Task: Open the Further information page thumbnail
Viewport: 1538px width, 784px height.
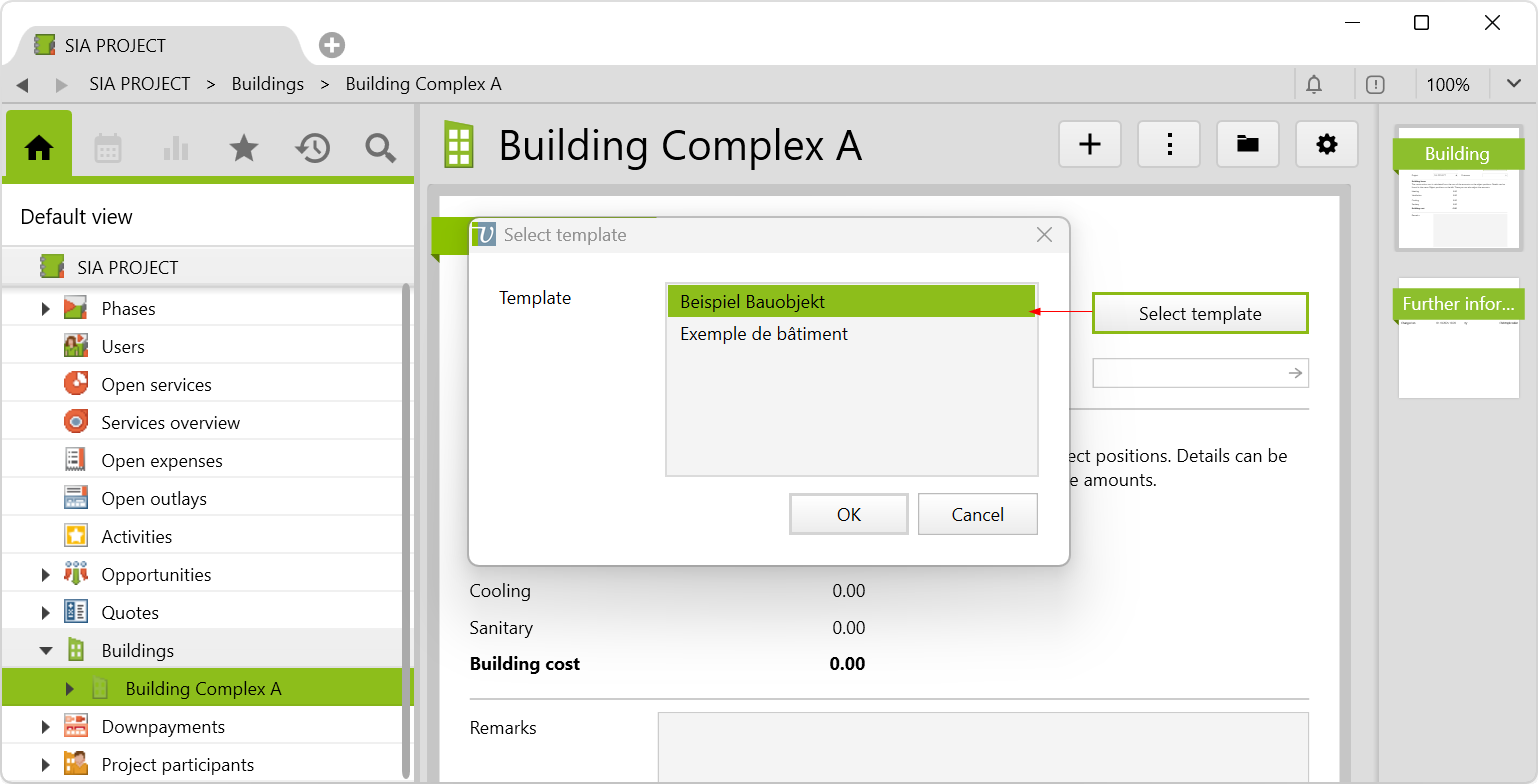Action: pos(1457,338)
